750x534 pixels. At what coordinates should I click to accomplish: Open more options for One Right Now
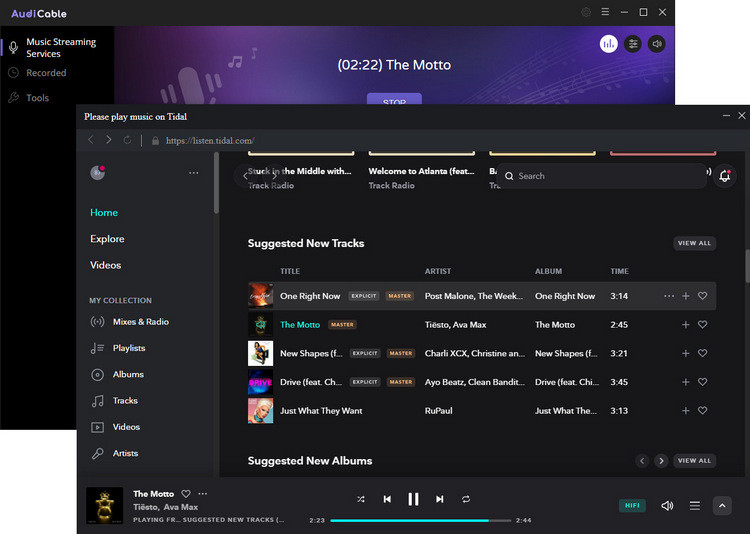click(x=669, y=296)
